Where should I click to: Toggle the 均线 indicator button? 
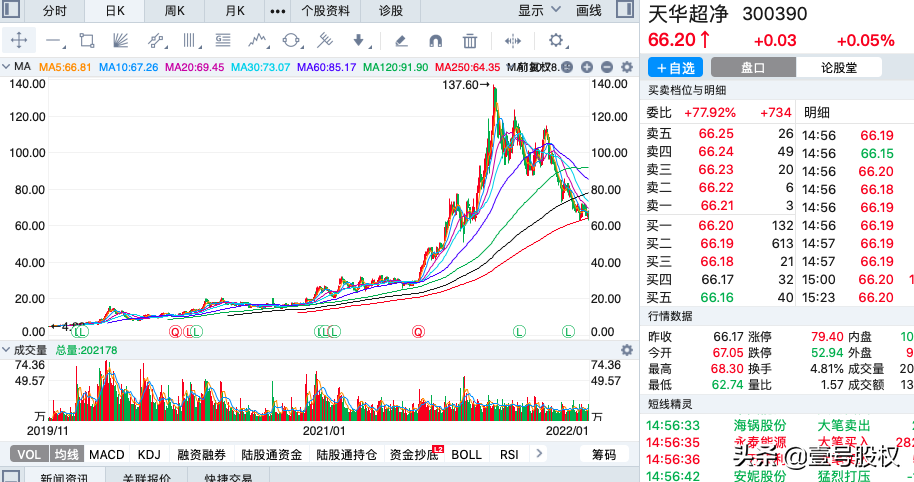point(67,455)
